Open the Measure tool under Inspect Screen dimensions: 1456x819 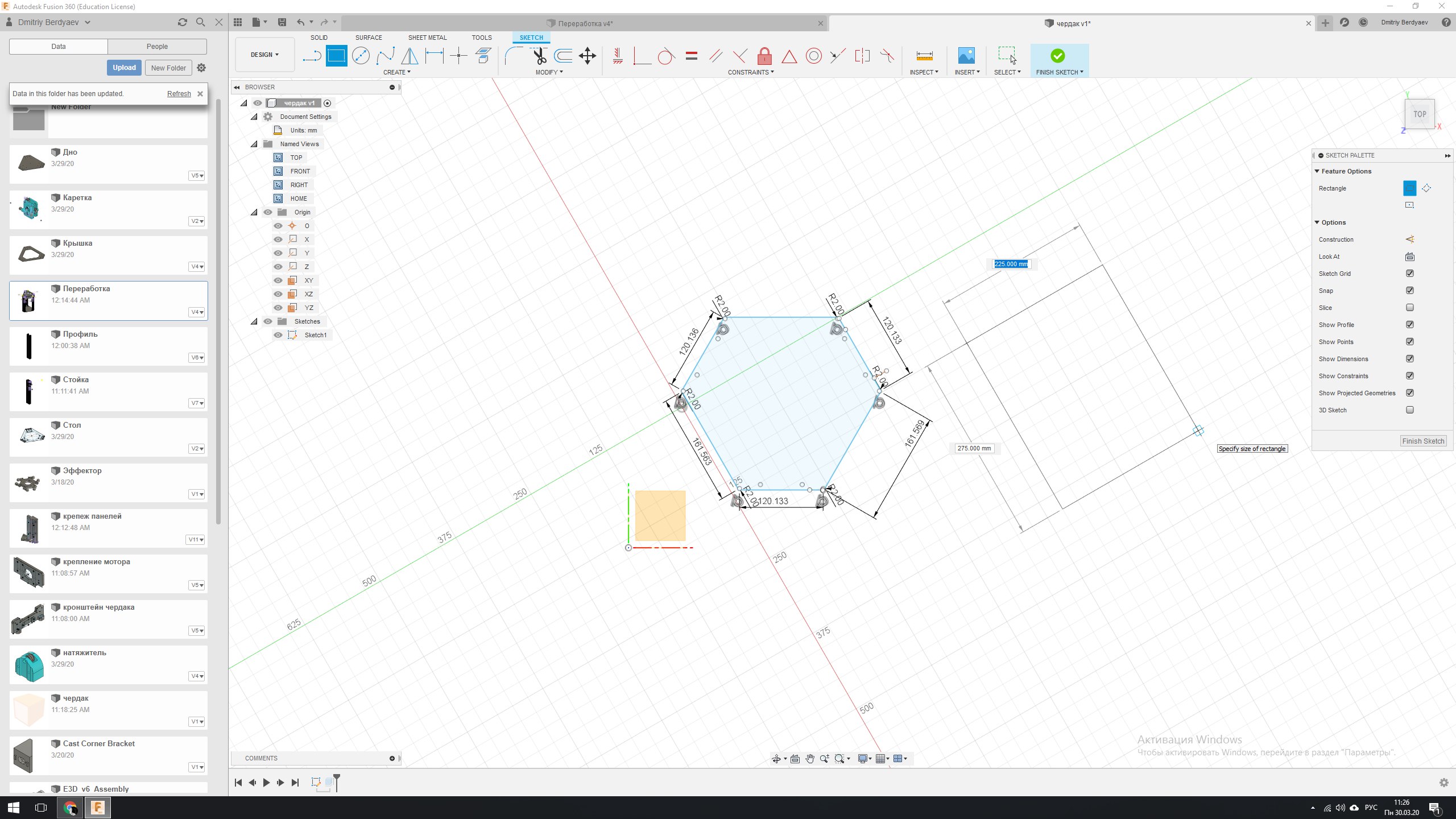click(x=924, y=56)
